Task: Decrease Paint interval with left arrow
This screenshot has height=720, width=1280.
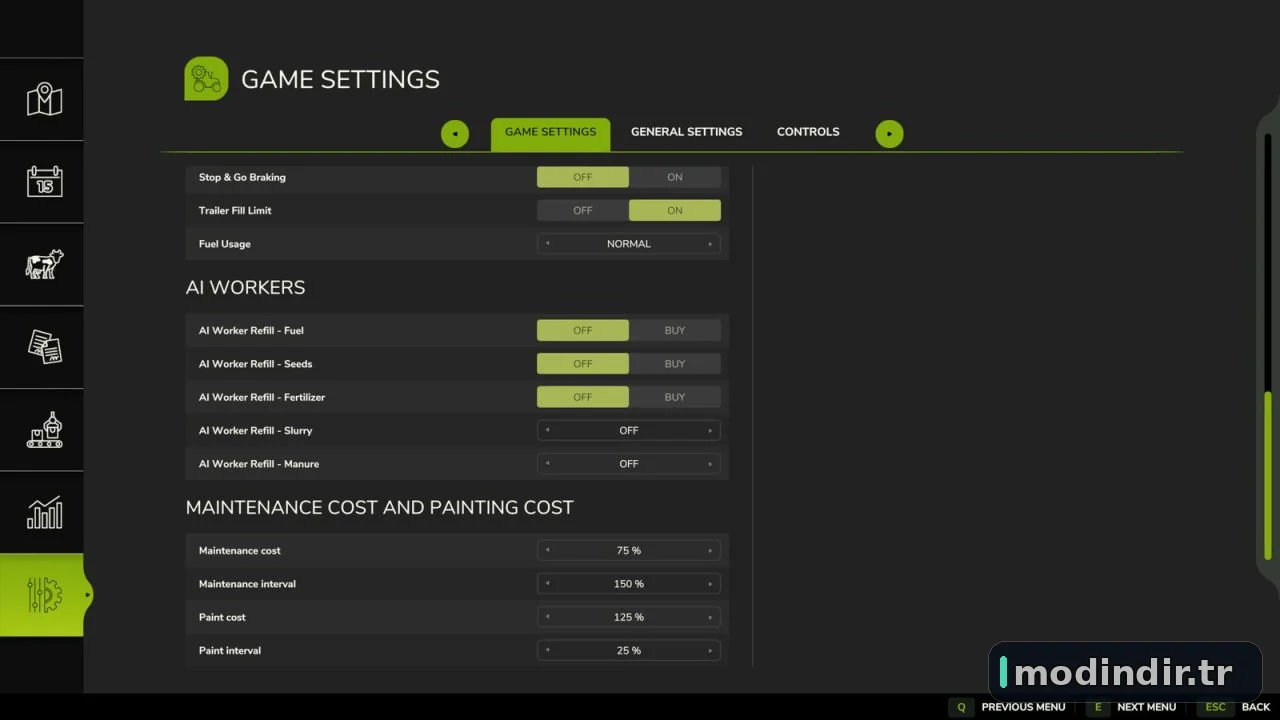Action: 547,651
